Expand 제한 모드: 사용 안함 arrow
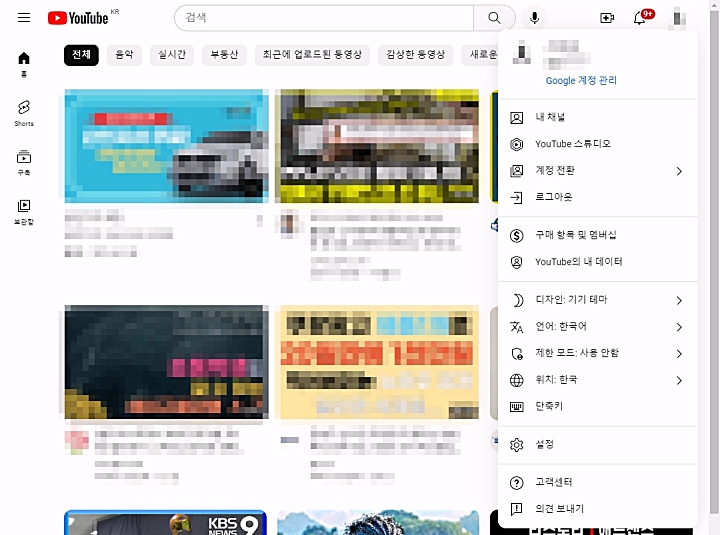 click(679, 354)
